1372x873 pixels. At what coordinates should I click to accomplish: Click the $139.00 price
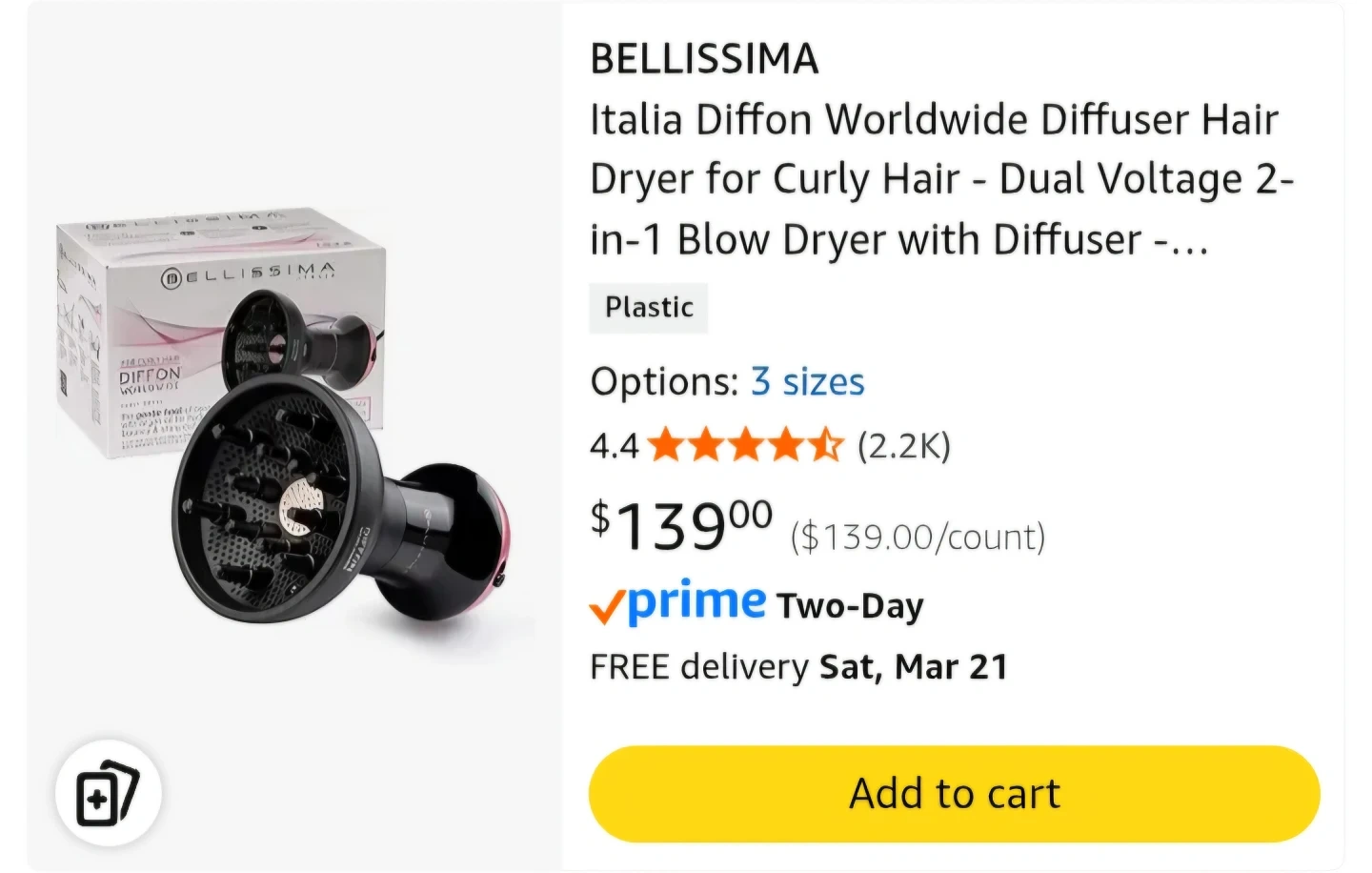(x=682, y=525)
